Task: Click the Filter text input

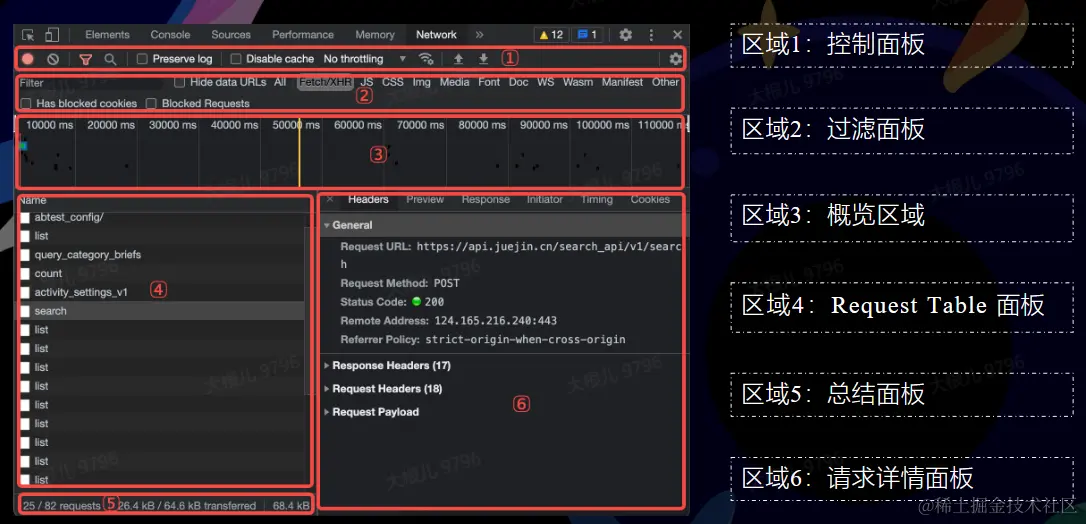Action: pos(91,82)
